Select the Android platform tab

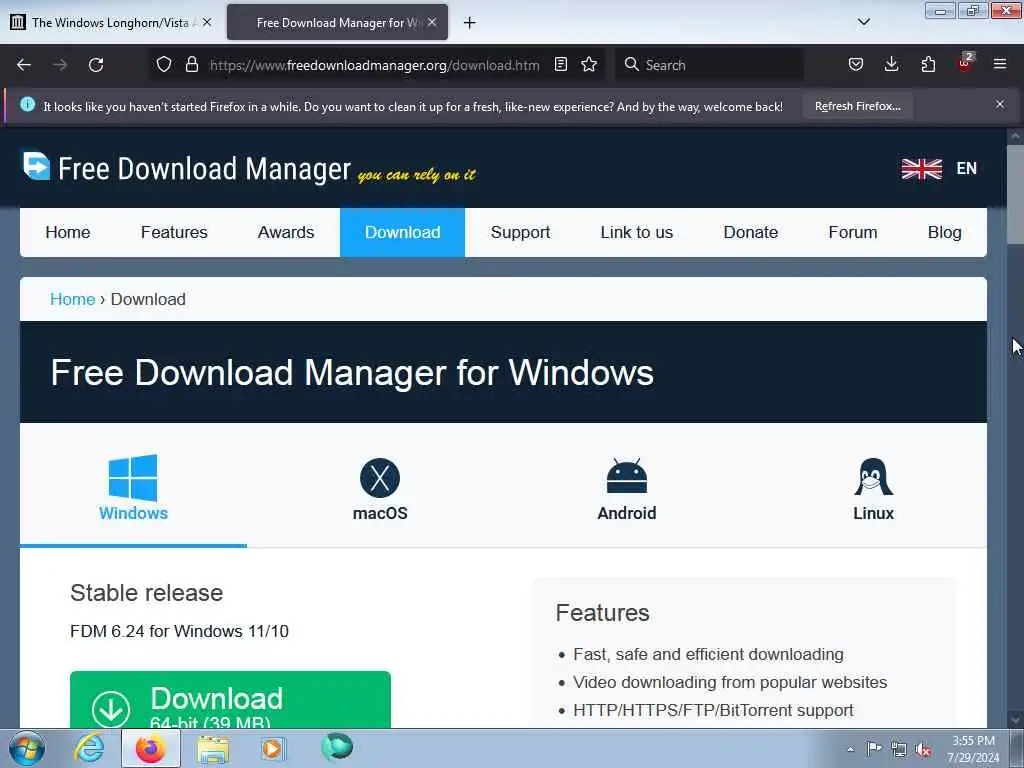click(627, 487)
